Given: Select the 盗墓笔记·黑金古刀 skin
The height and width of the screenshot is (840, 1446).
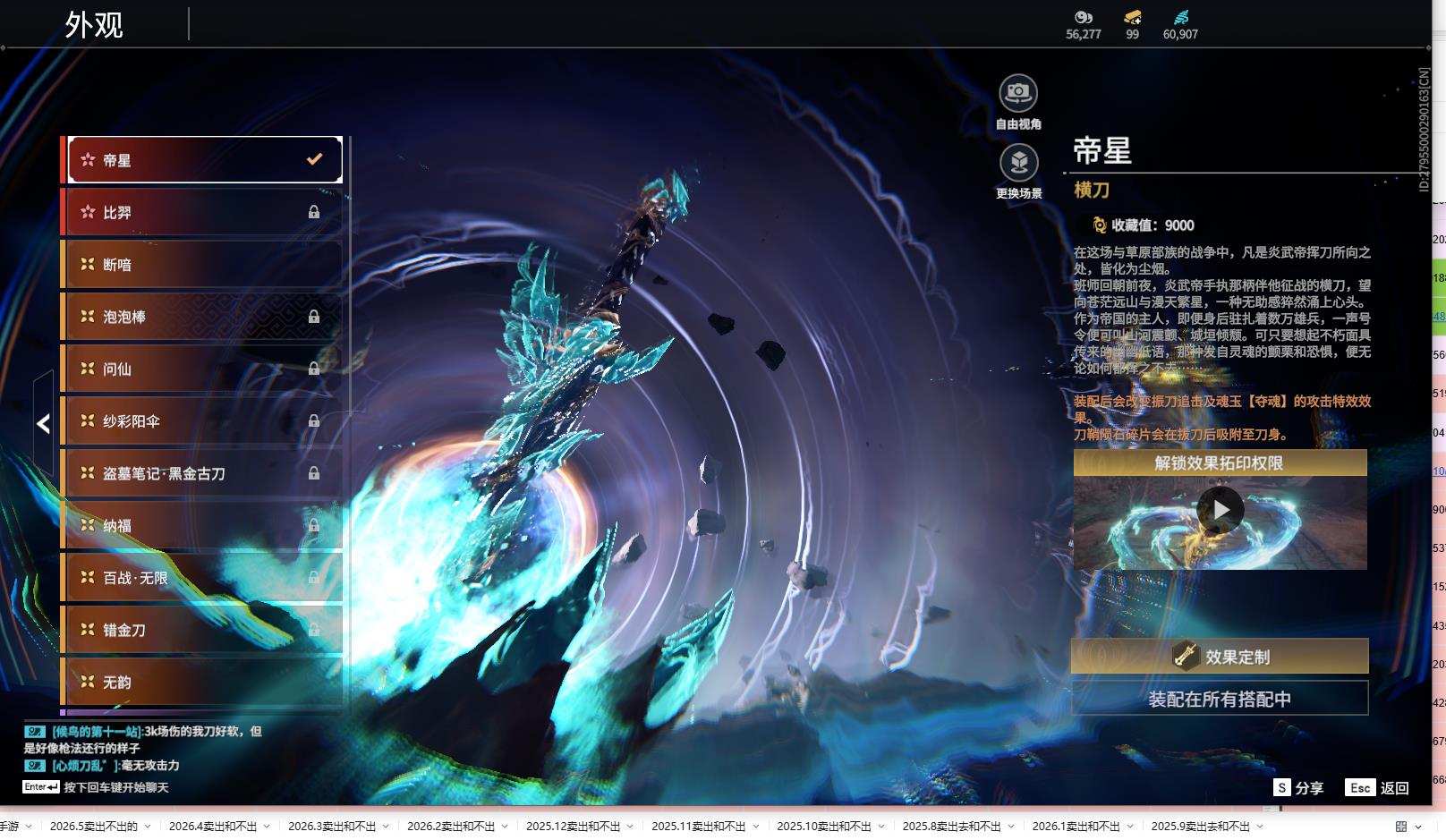Looking at the screenshot, I should (205, 473).
